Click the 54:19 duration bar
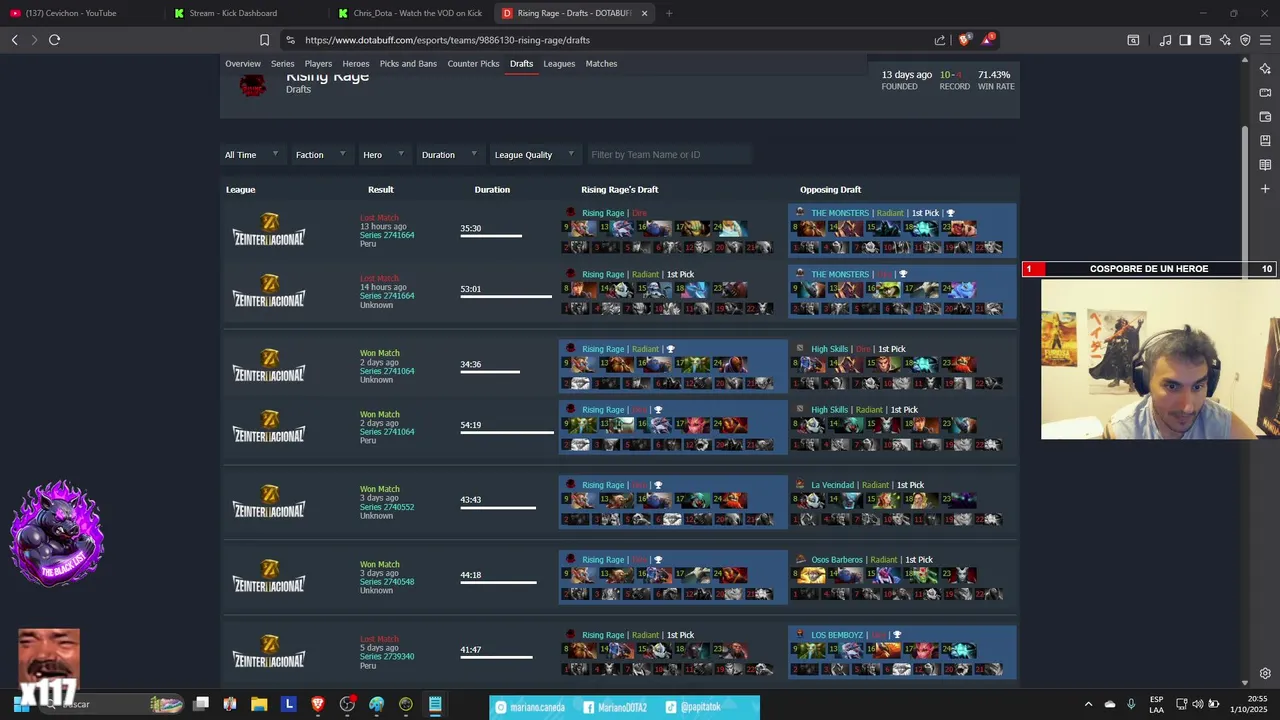 (x=507, y=433)
